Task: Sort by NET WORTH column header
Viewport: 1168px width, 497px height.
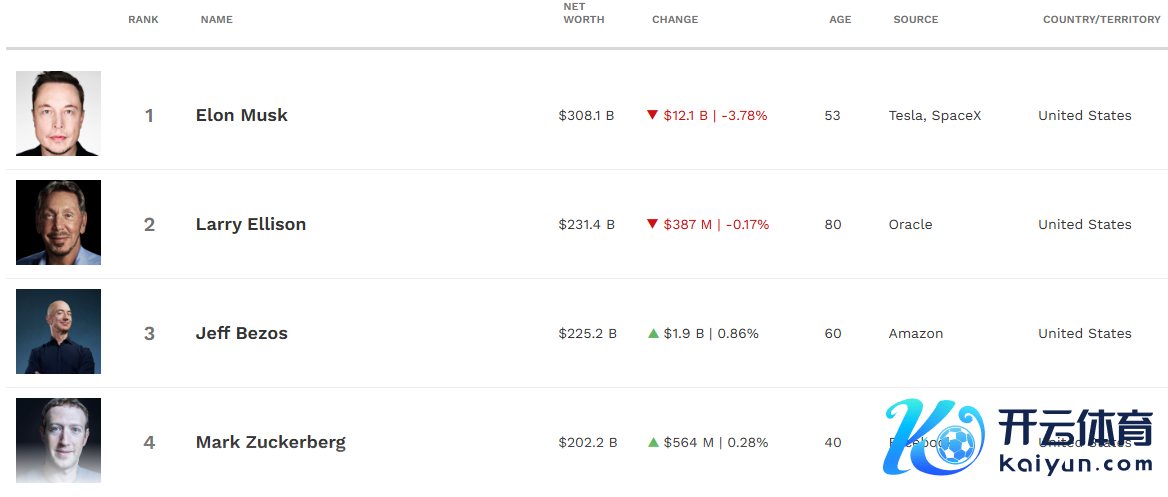Action: (583, 13)
